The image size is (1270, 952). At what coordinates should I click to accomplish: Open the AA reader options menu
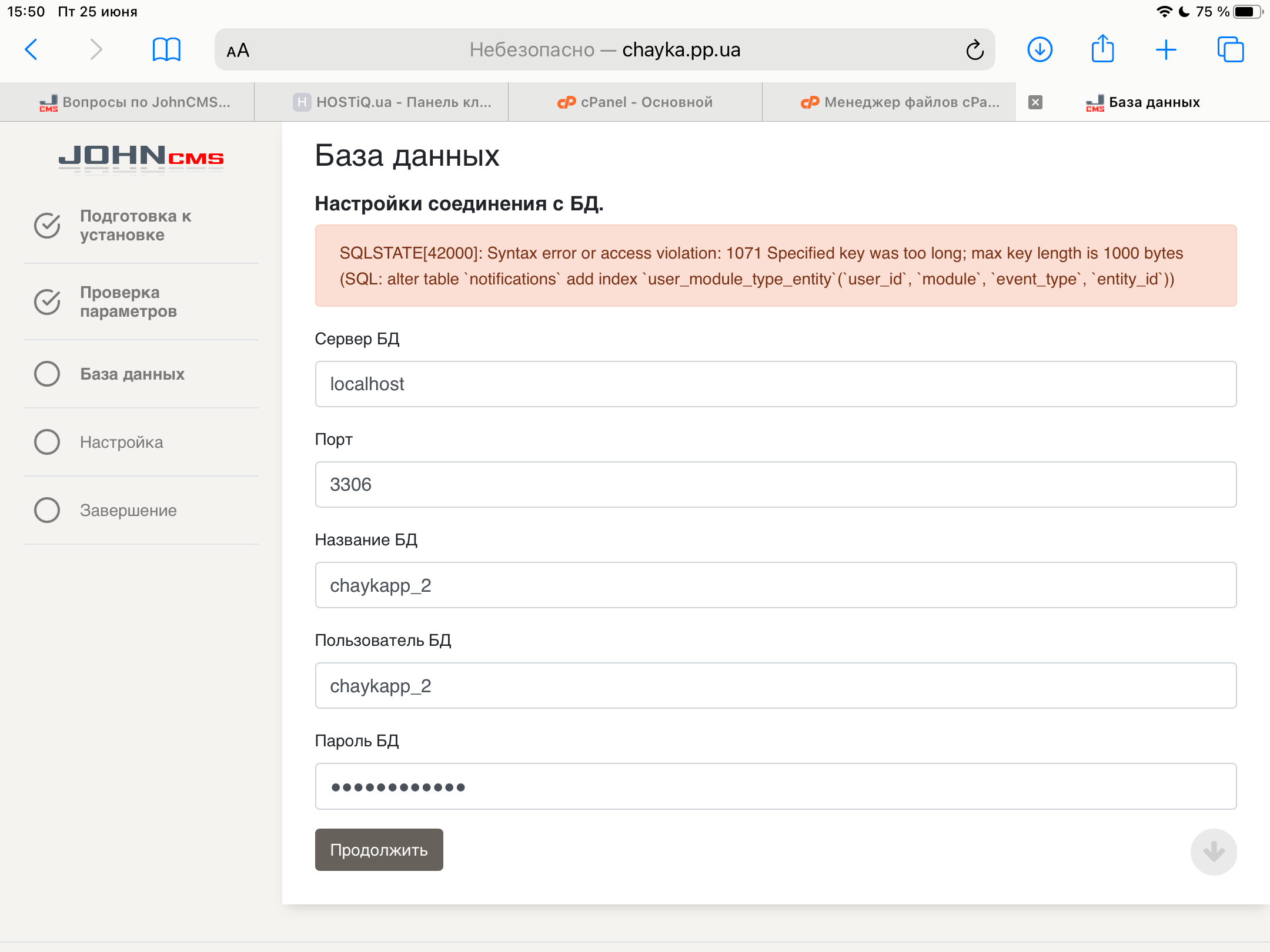[x=238, y=51]
